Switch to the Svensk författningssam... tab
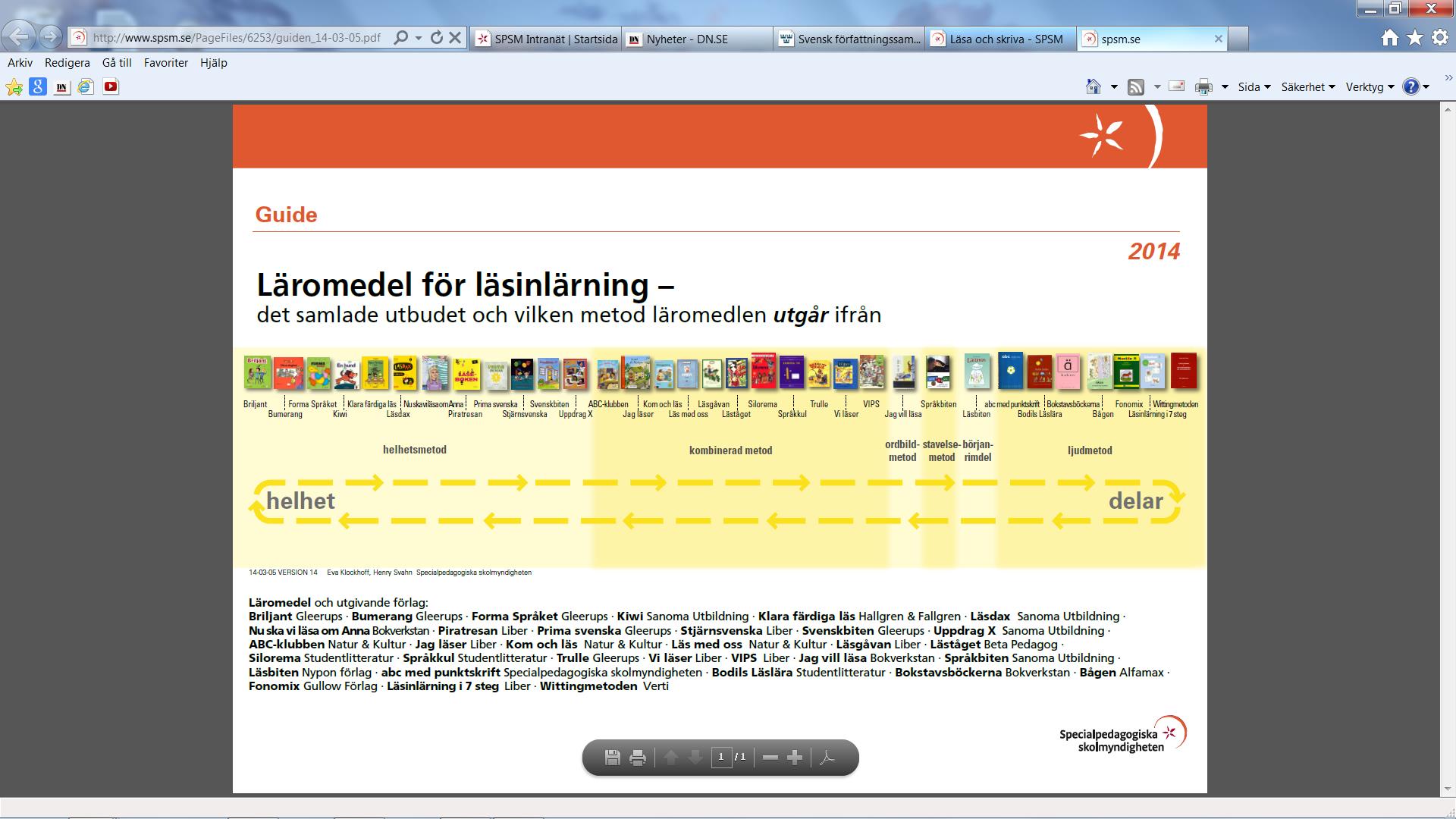The height and width of the screenshot is (819, 1456). point(849,39)
